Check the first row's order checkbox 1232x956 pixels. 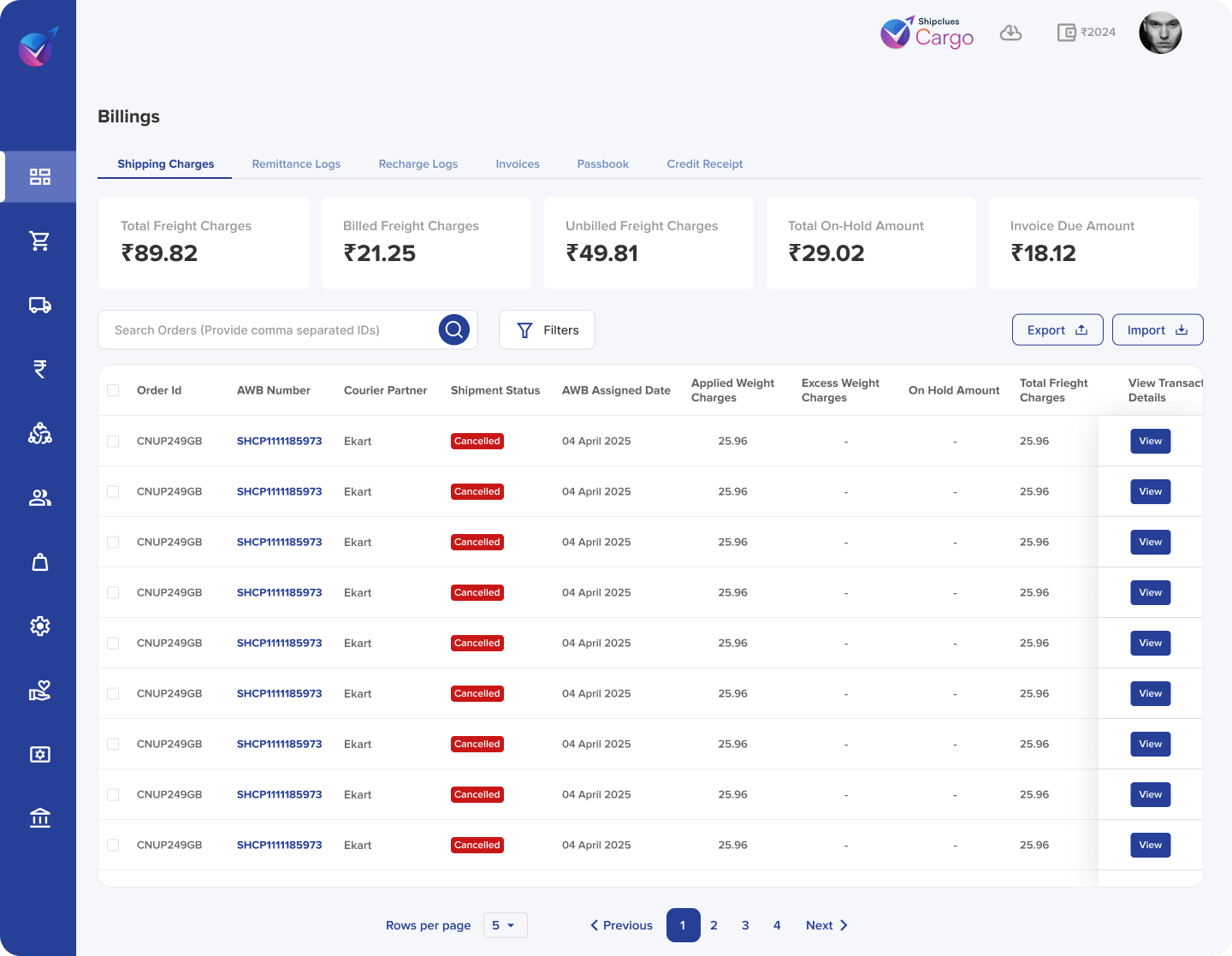tap(113, 441)
